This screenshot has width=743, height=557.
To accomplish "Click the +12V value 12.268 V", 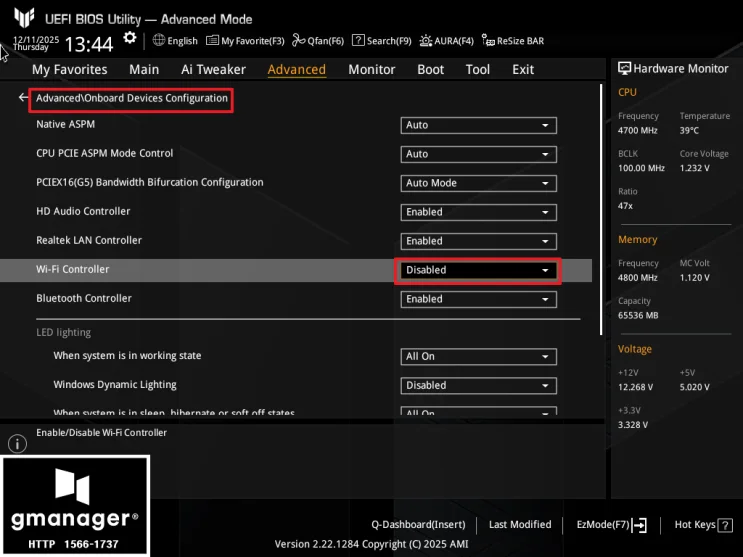I will pos(635,387).
